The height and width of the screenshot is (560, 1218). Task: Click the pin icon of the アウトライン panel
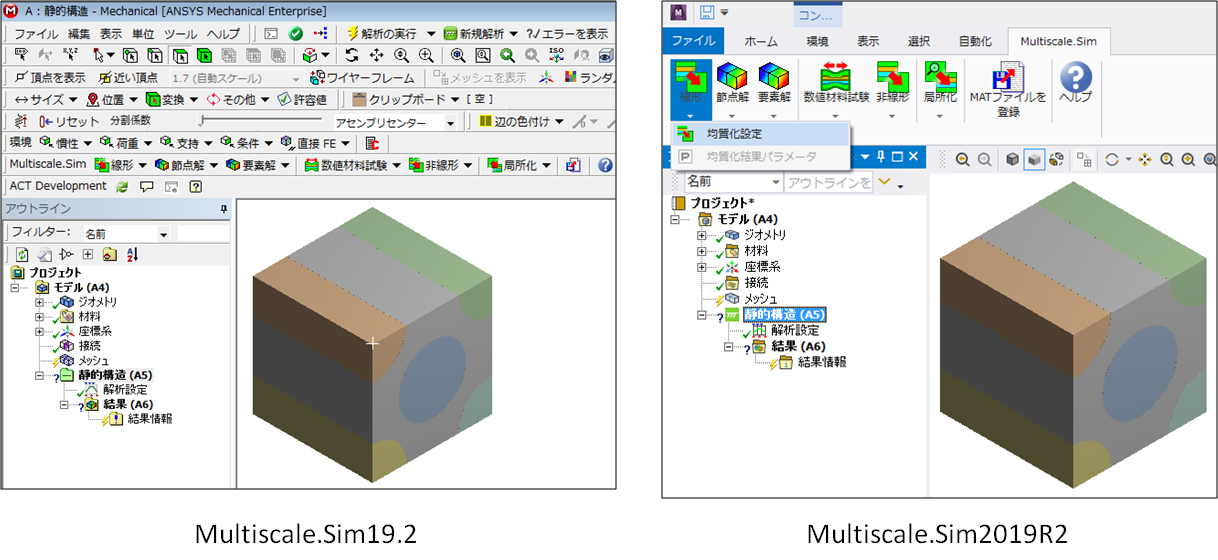pos(224,209)
